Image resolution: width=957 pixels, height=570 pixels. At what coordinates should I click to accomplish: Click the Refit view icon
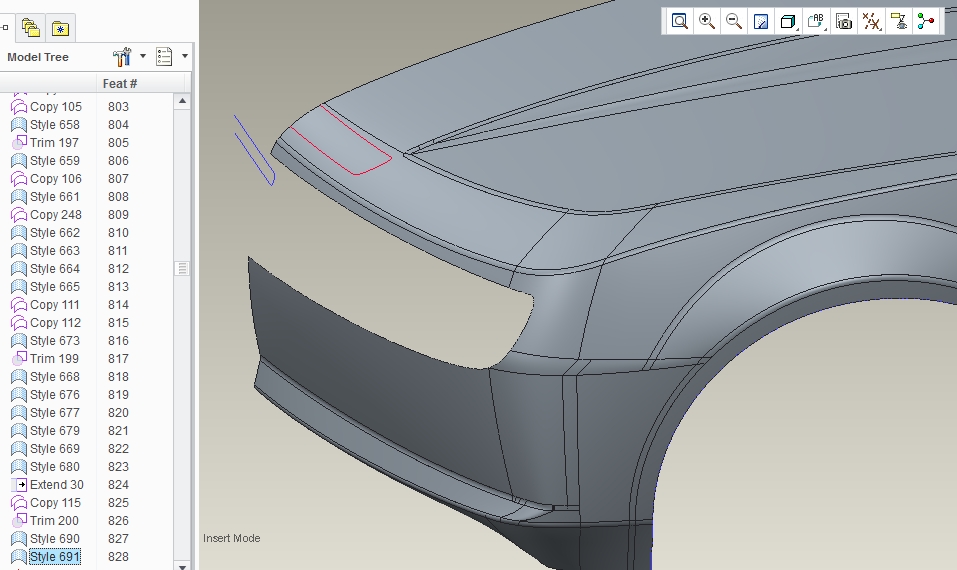tap(679, 21)
